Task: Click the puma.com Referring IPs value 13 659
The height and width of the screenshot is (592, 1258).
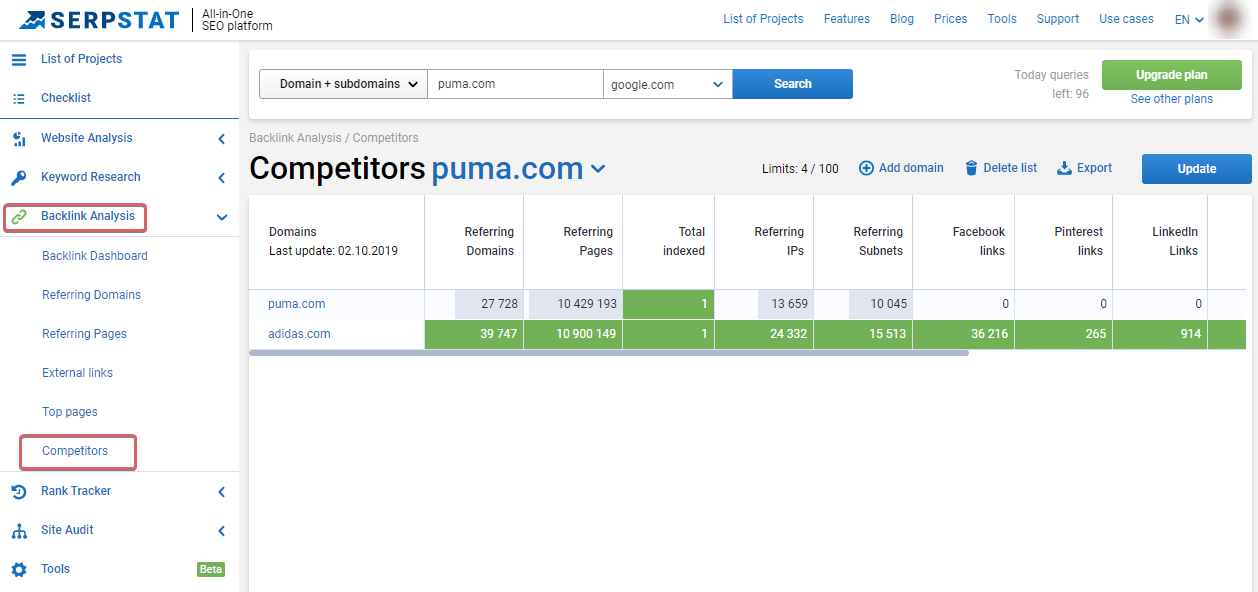Action: [x=790, y=304]
